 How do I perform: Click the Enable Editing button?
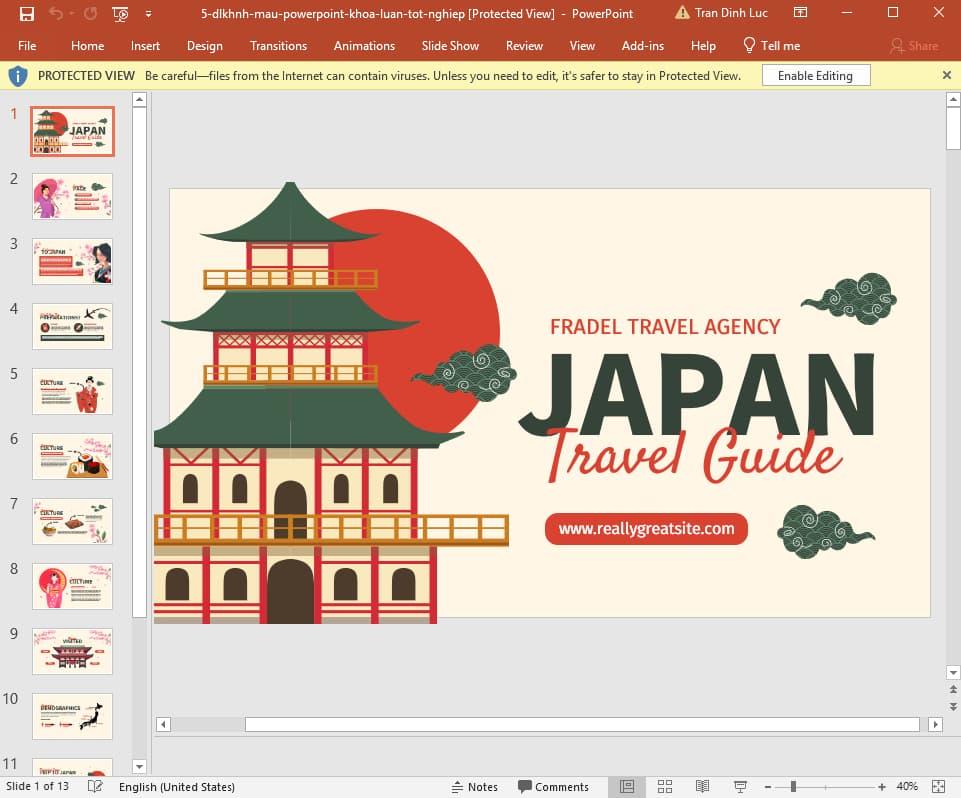coord(815,76)
